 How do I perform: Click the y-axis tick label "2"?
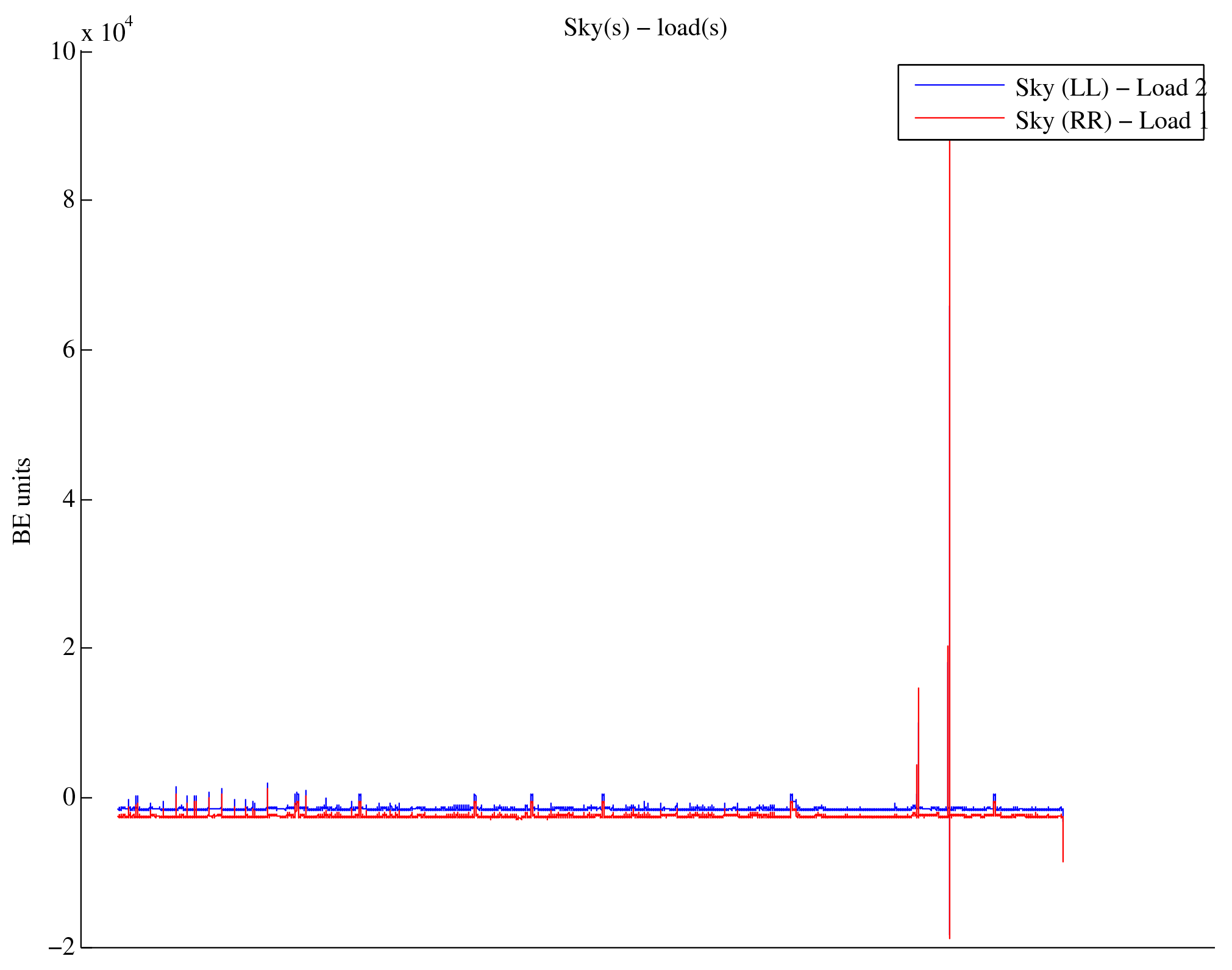point(69,647)
